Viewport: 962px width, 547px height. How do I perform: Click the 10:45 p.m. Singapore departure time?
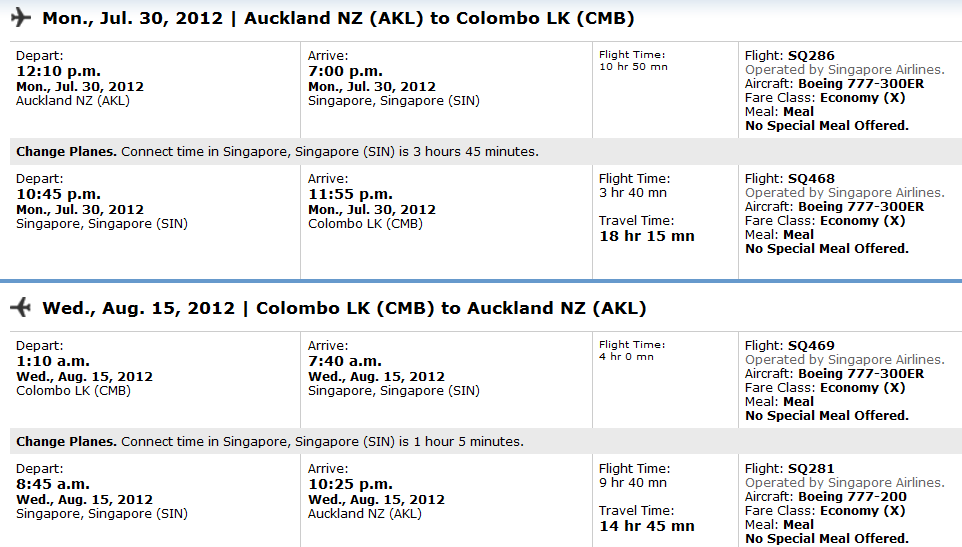point(53,194)
